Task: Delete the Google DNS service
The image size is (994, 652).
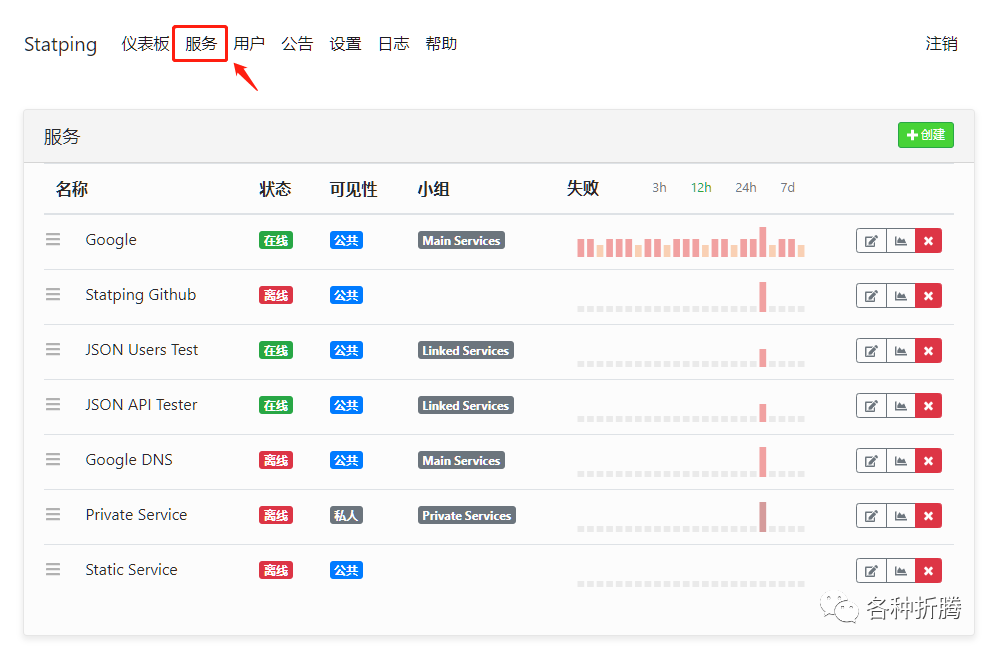Action: [x=929, y=461]
